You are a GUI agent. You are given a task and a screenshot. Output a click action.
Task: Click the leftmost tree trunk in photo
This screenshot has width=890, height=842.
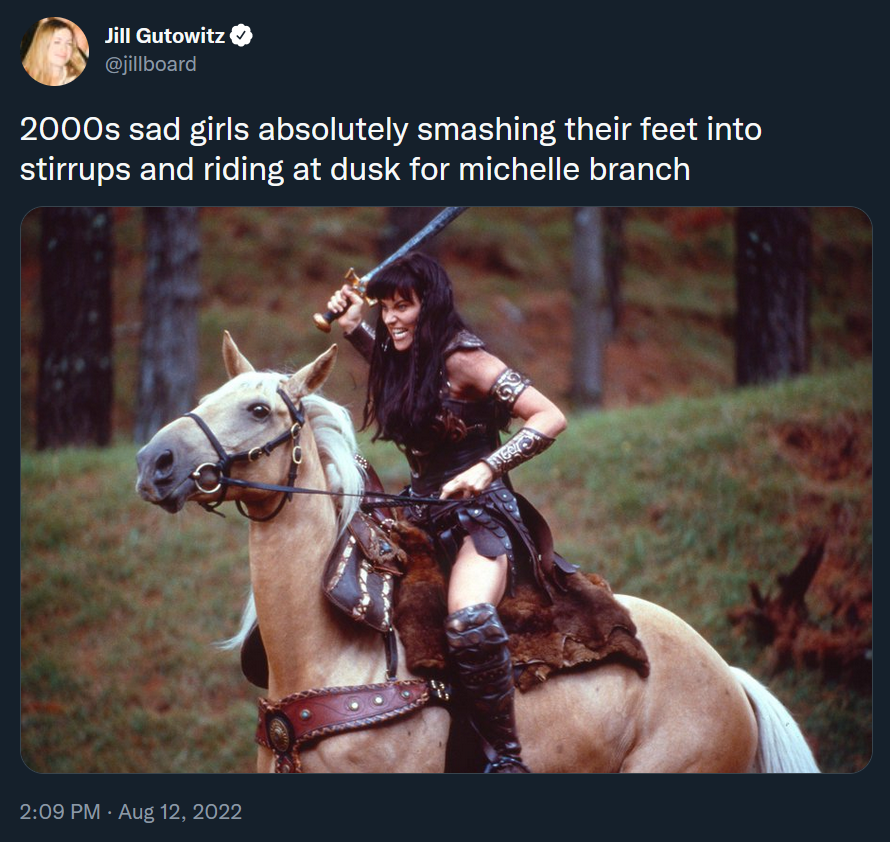click(x=75, y=328)
